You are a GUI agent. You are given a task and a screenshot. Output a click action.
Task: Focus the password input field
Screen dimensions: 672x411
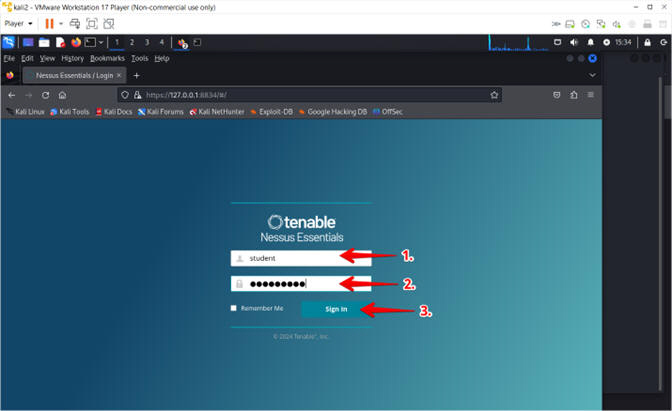pos(301,283)
